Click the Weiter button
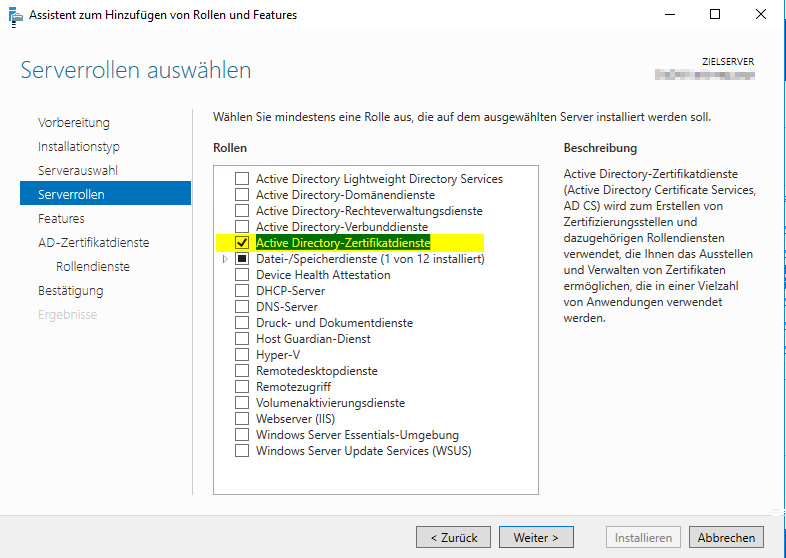The image size is (786, 558). (x=536, y=537)
